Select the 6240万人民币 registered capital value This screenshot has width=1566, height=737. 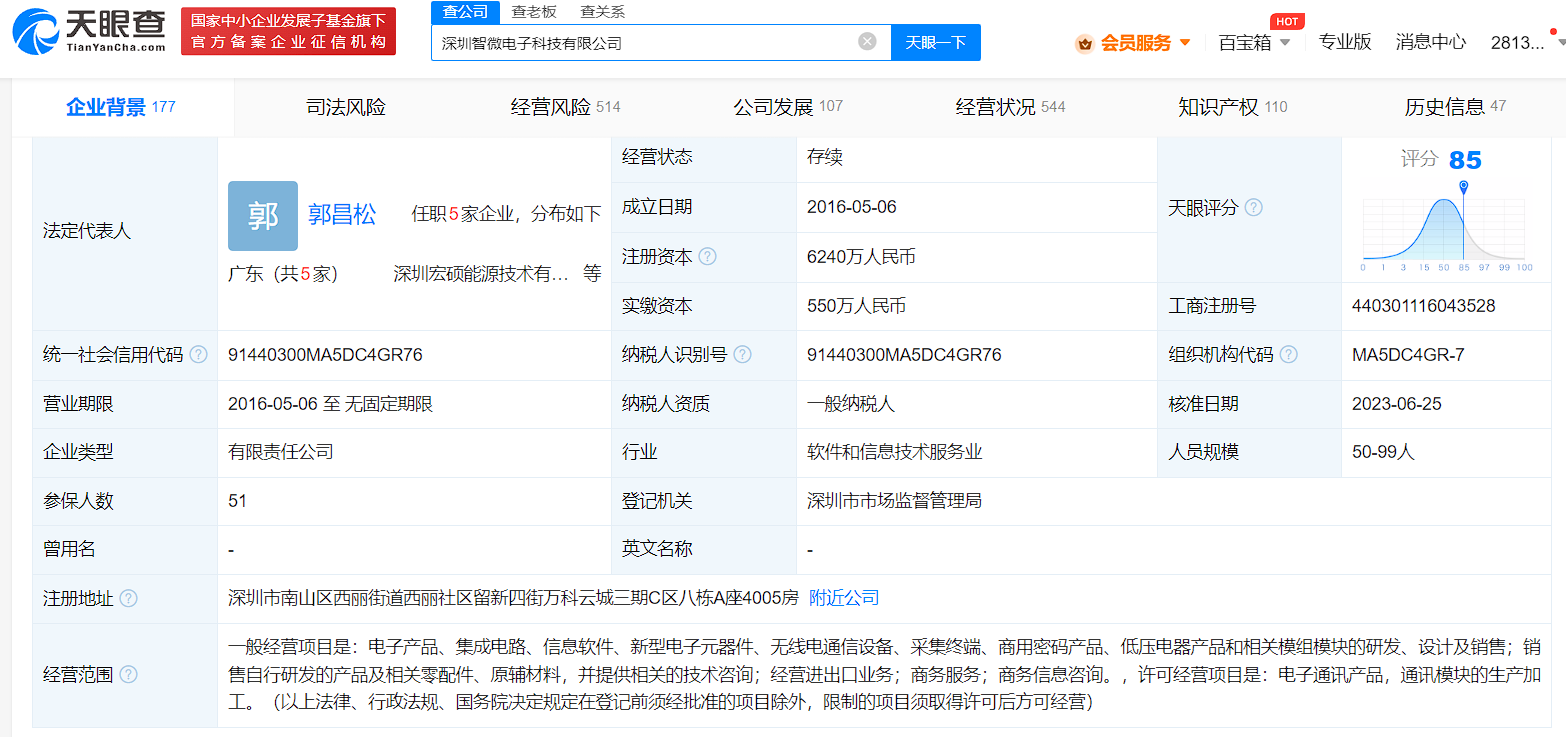(861, 257)
